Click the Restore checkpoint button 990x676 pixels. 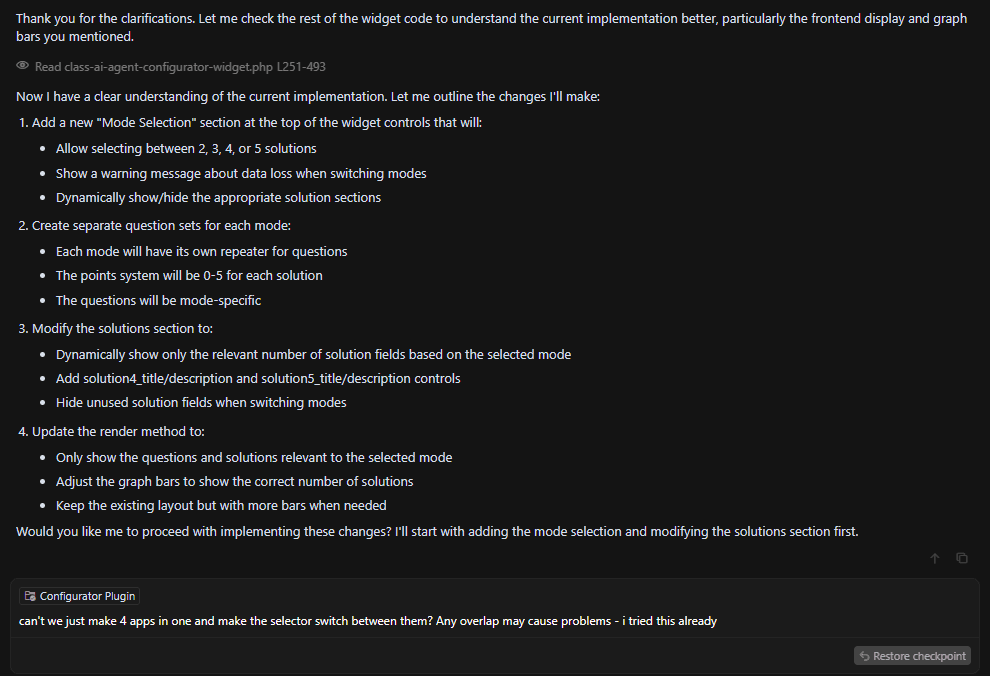[912, 656]
